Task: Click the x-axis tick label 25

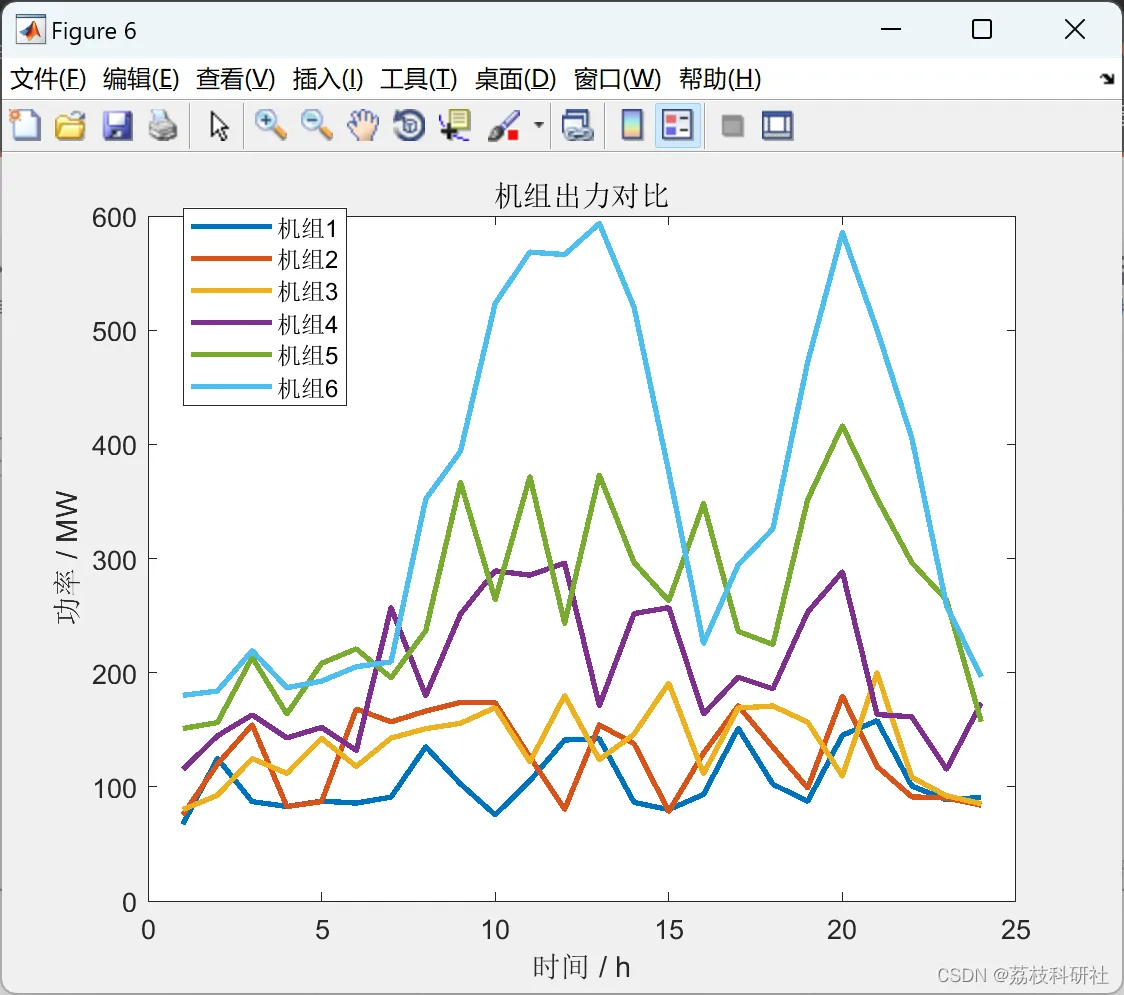Action: 1016,930
